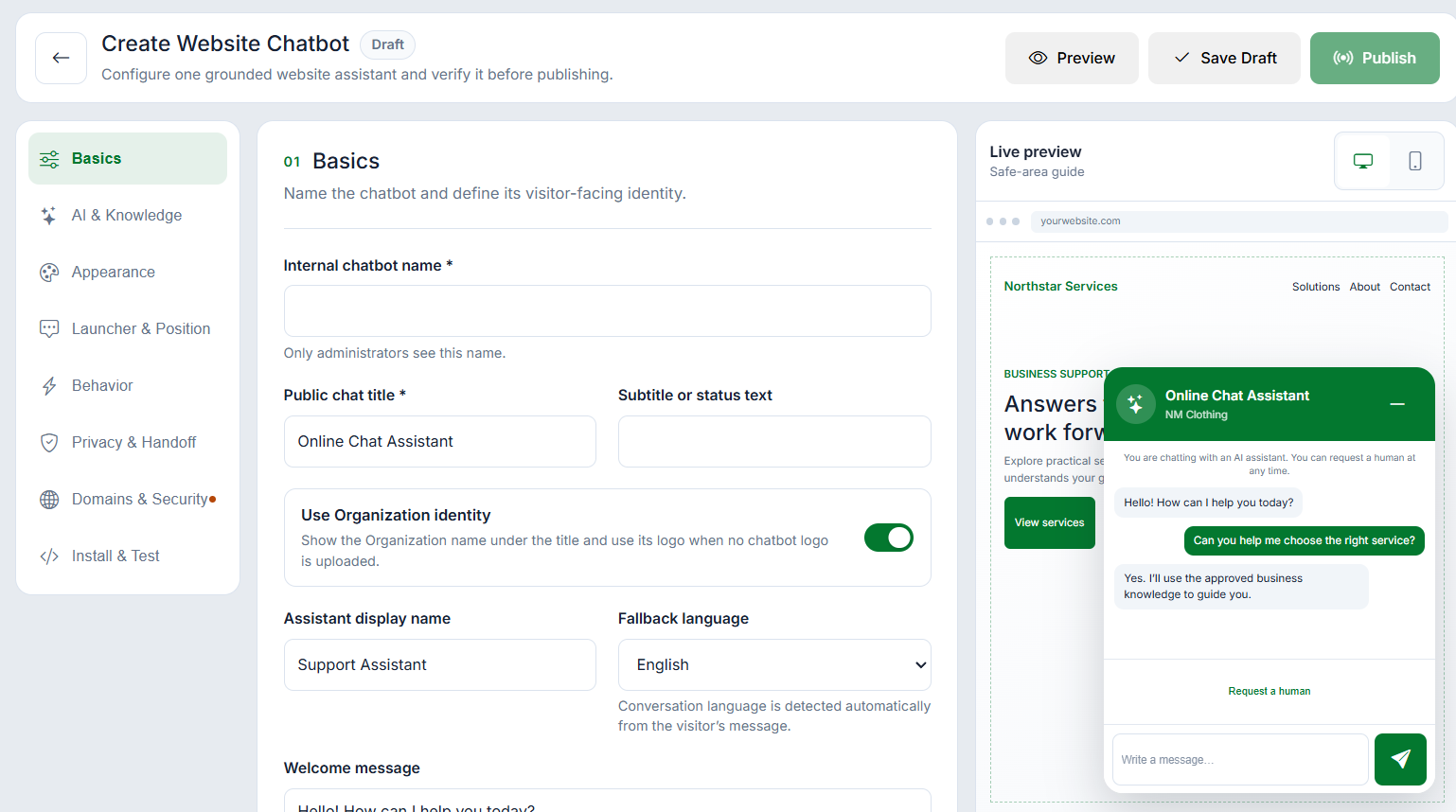
Task: Click the Domains & Security globe icon
Action: (49, 500)
